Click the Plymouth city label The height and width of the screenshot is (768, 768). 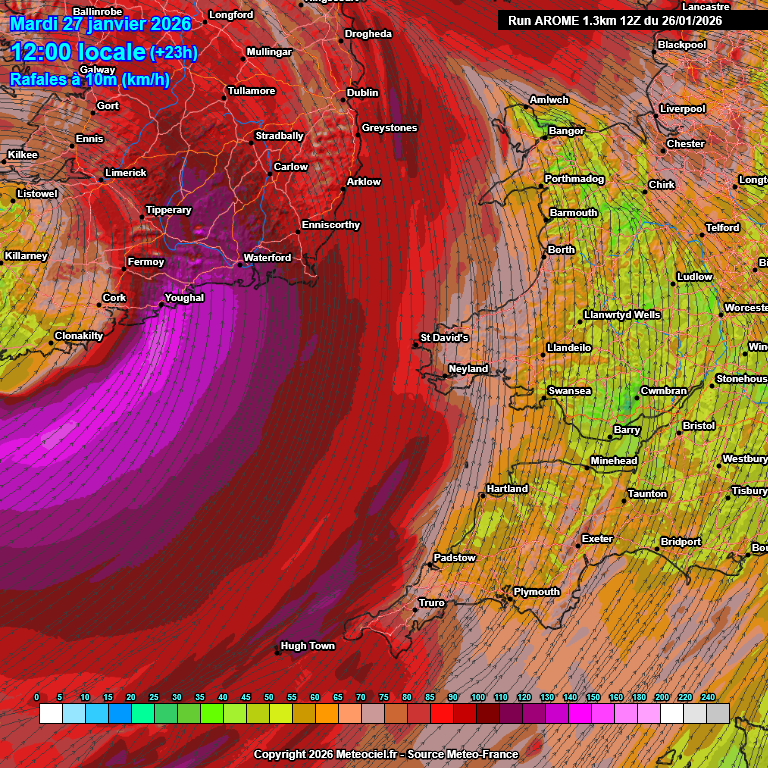click(x=537, y=592)
